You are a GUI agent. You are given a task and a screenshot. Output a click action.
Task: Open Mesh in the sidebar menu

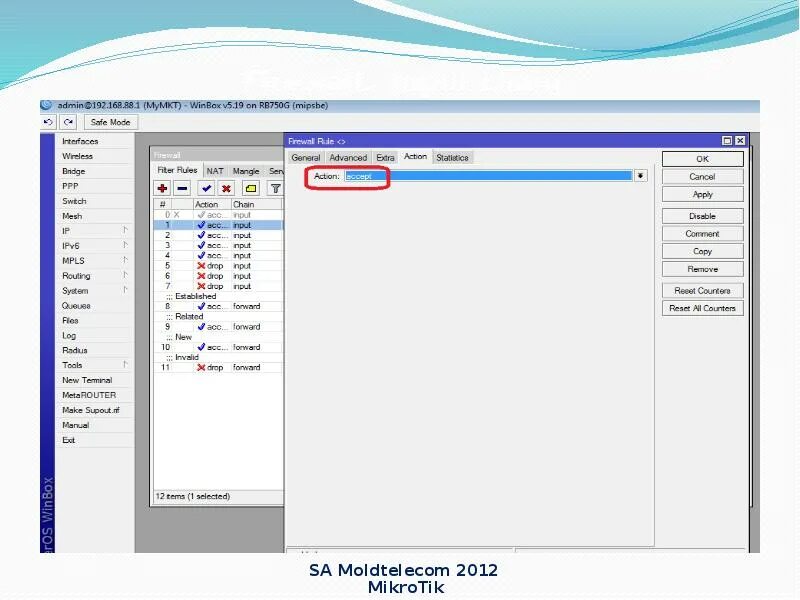tap(72, 216)
